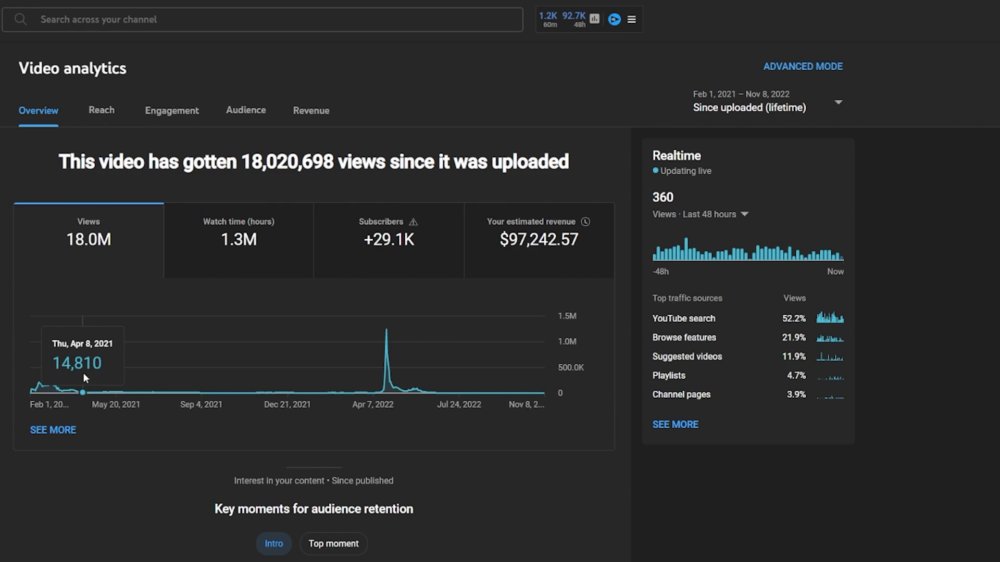
Task: Open the Since uploaded date range dropdown
Action: point(768,102)
